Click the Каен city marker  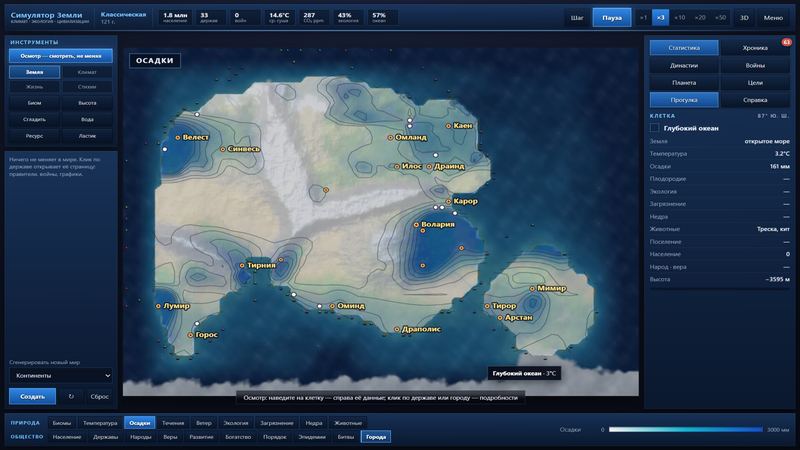pos(448,126)
